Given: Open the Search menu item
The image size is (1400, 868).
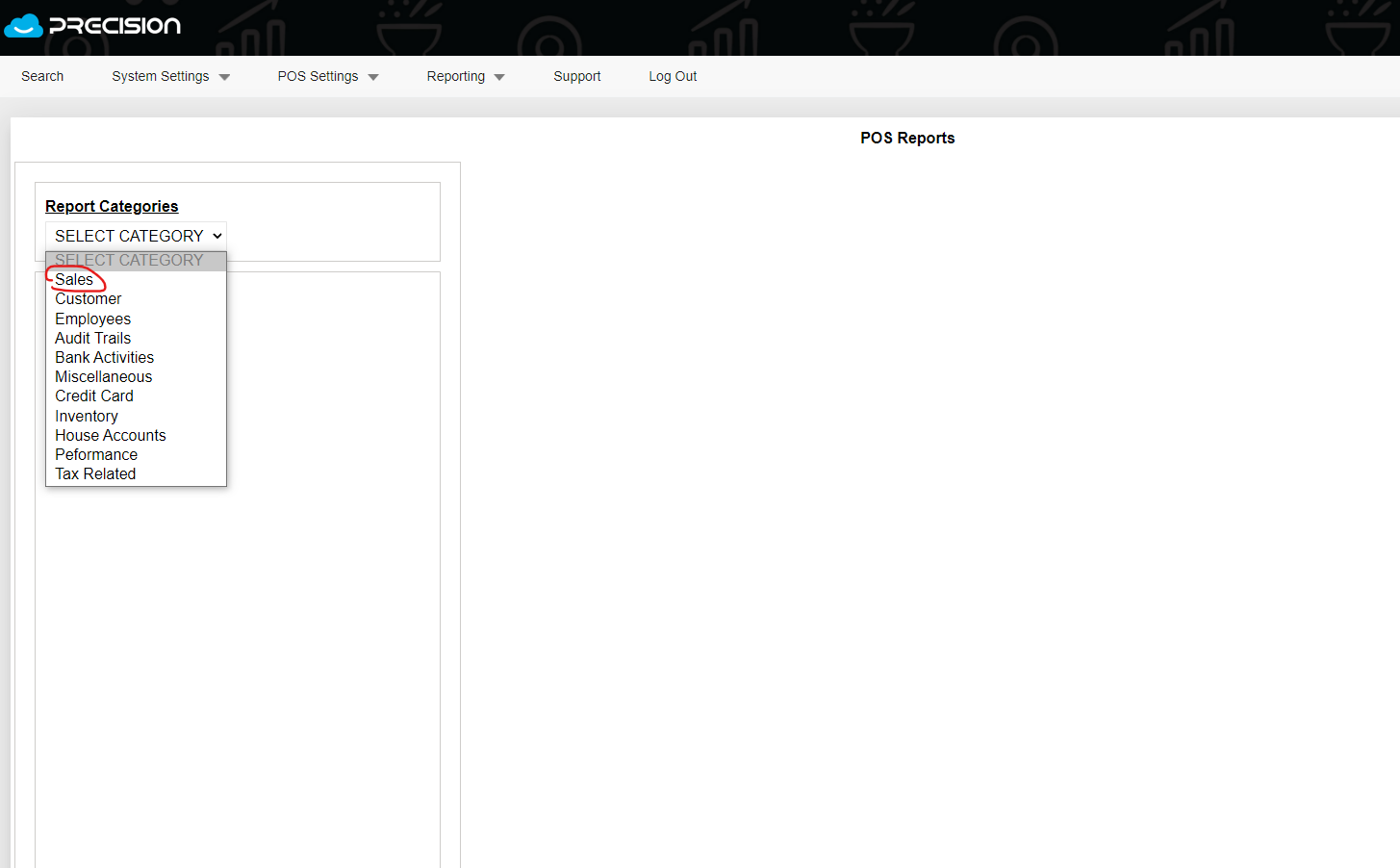Looking at the screenshot, I should coord(42,76).
